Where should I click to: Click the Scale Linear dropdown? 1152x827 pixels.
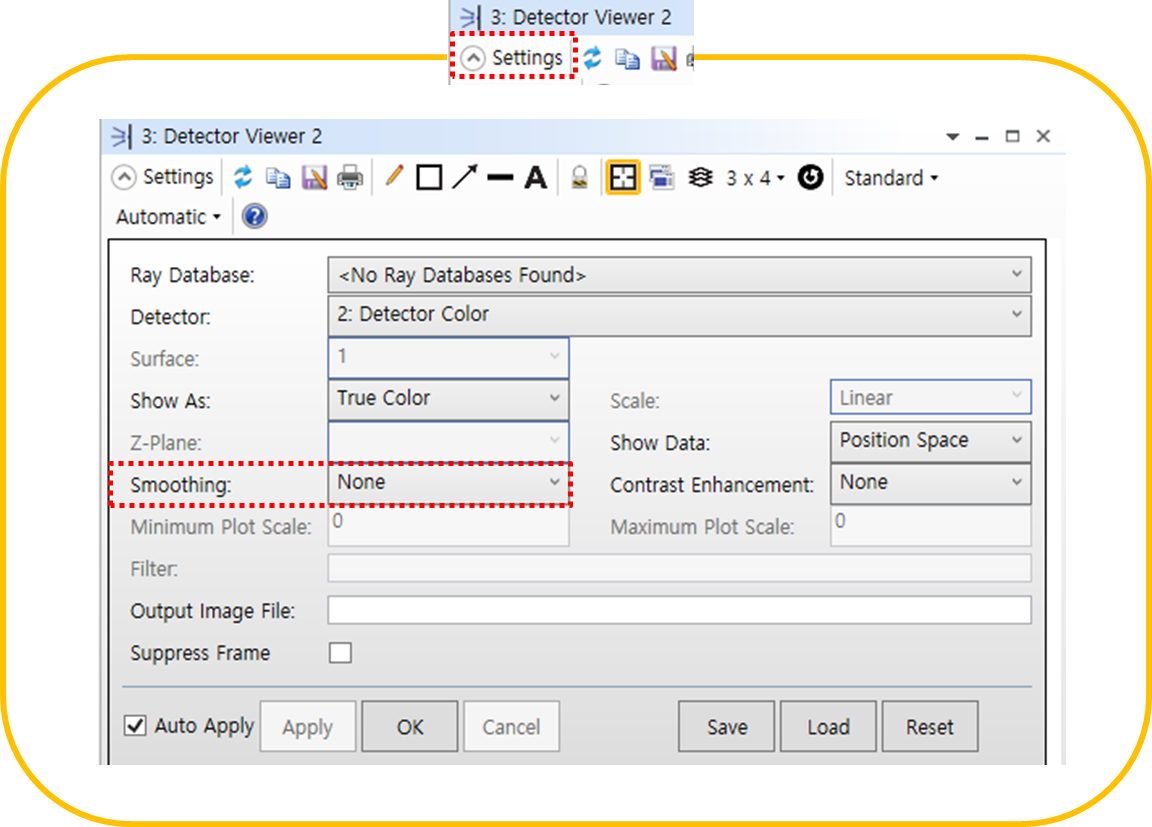pos(931,397)
